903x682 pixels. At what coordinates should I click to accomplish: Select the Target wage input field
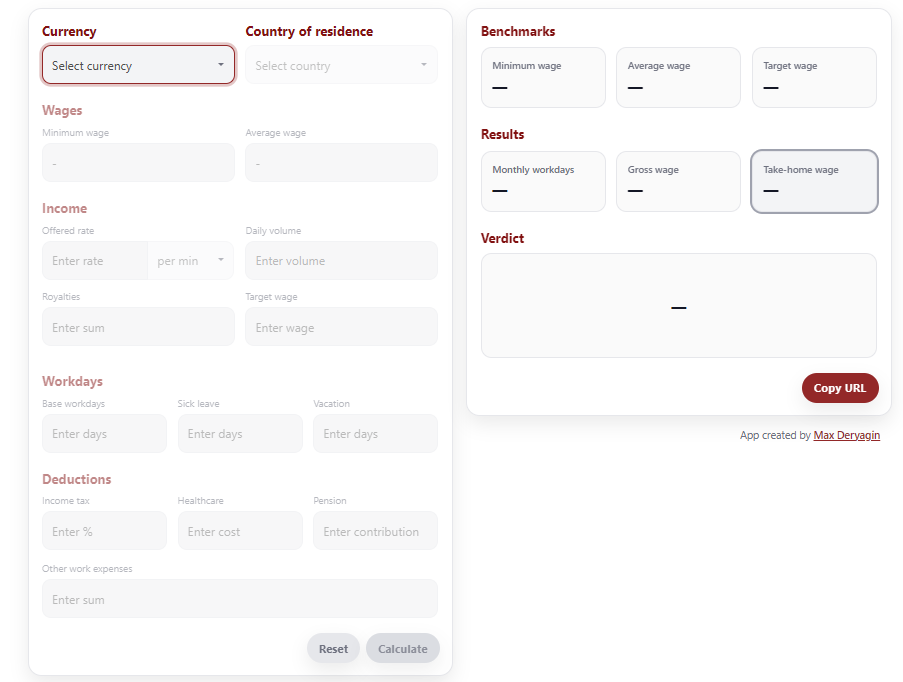click(x=341, y=327)
